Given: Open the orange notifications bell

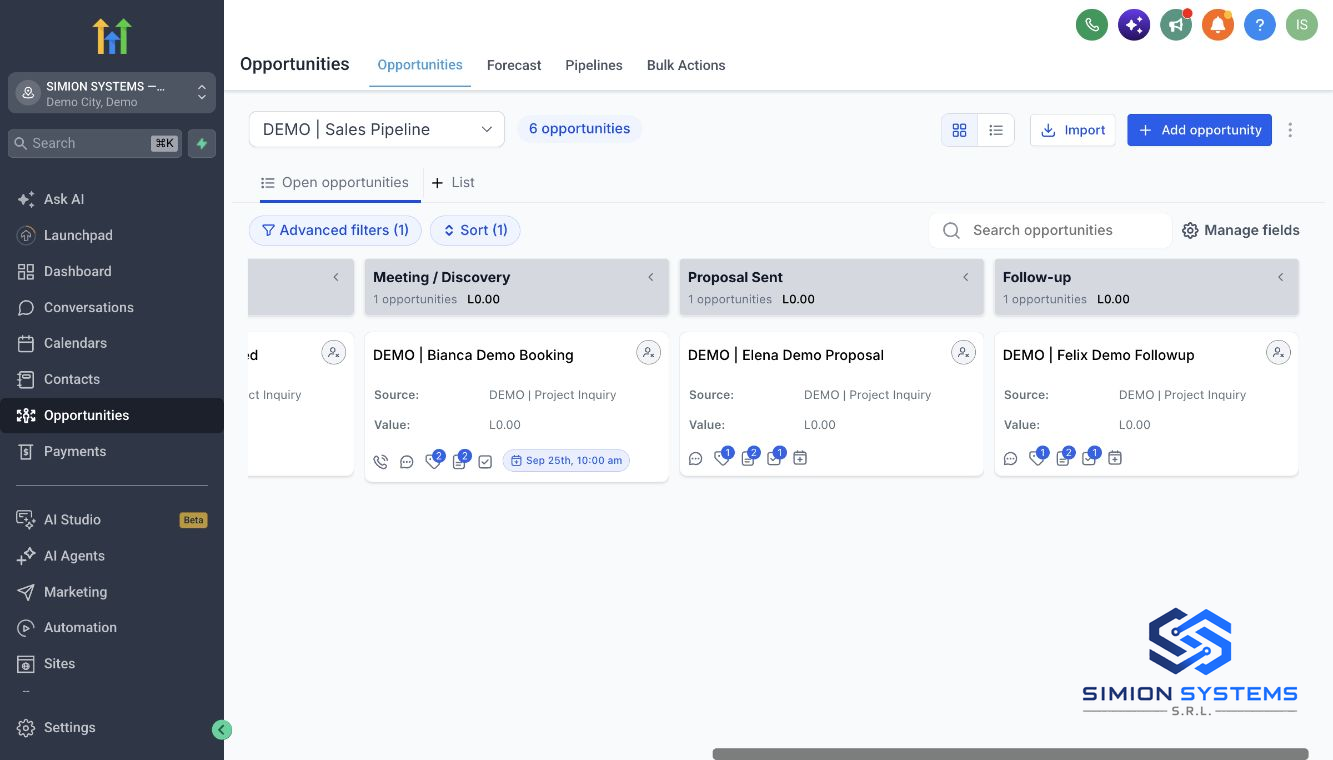Looking at the screenshot, I should coord(1218,25).
